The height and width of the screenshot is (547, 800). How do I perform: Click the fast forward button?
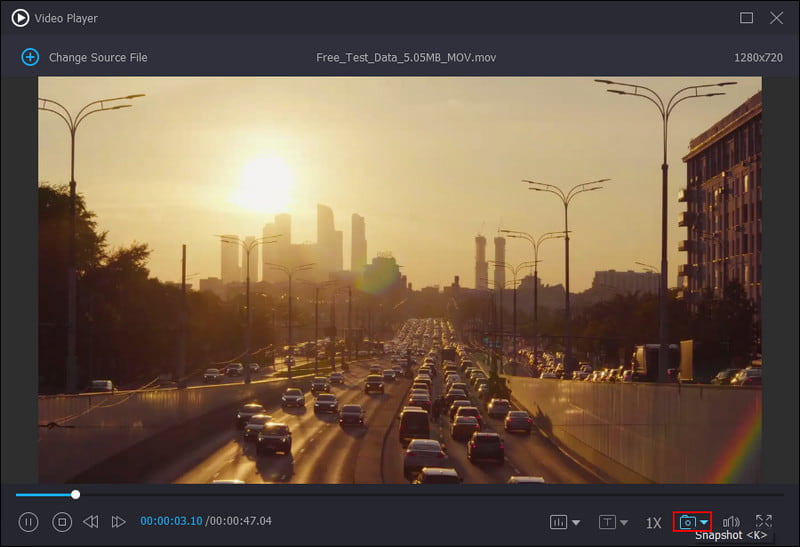click(118, 521)
